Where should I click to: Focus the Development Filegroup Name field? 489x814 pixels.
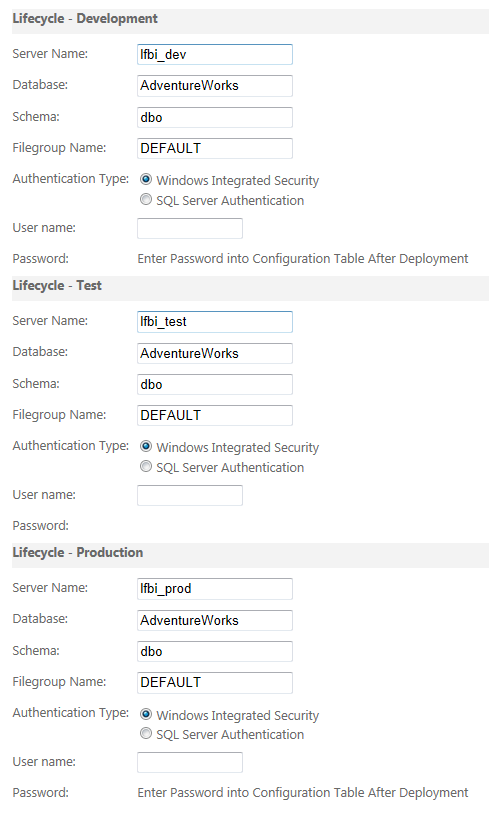click(x=215, y=148)
